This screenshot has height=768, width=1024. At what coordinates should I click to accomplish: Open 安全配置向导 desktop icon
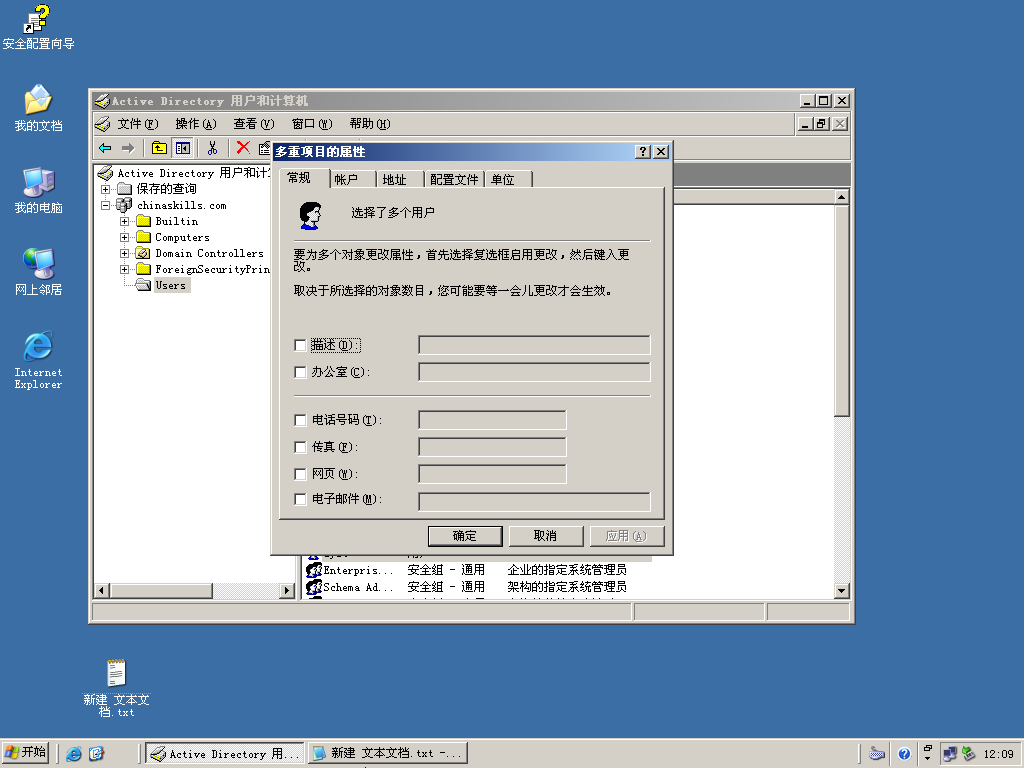38,27
